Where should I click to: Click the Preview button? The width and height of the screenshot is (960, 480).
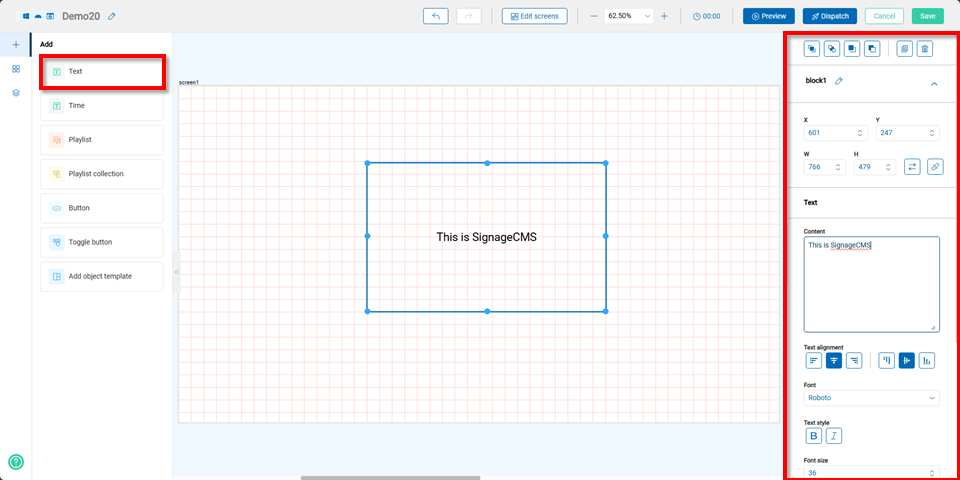768,16
